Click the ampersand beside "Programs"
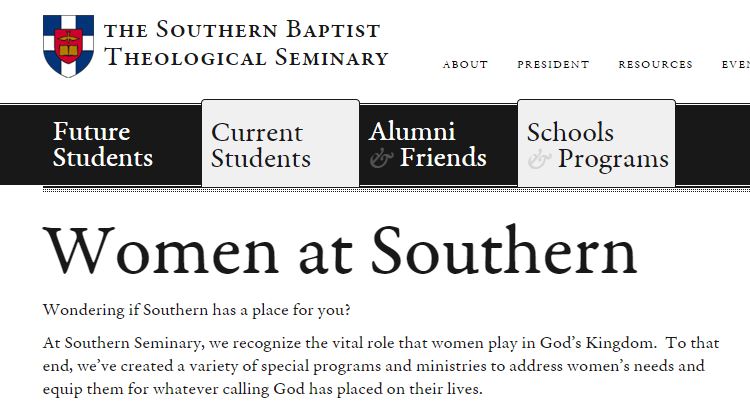 tap(539, 159)
